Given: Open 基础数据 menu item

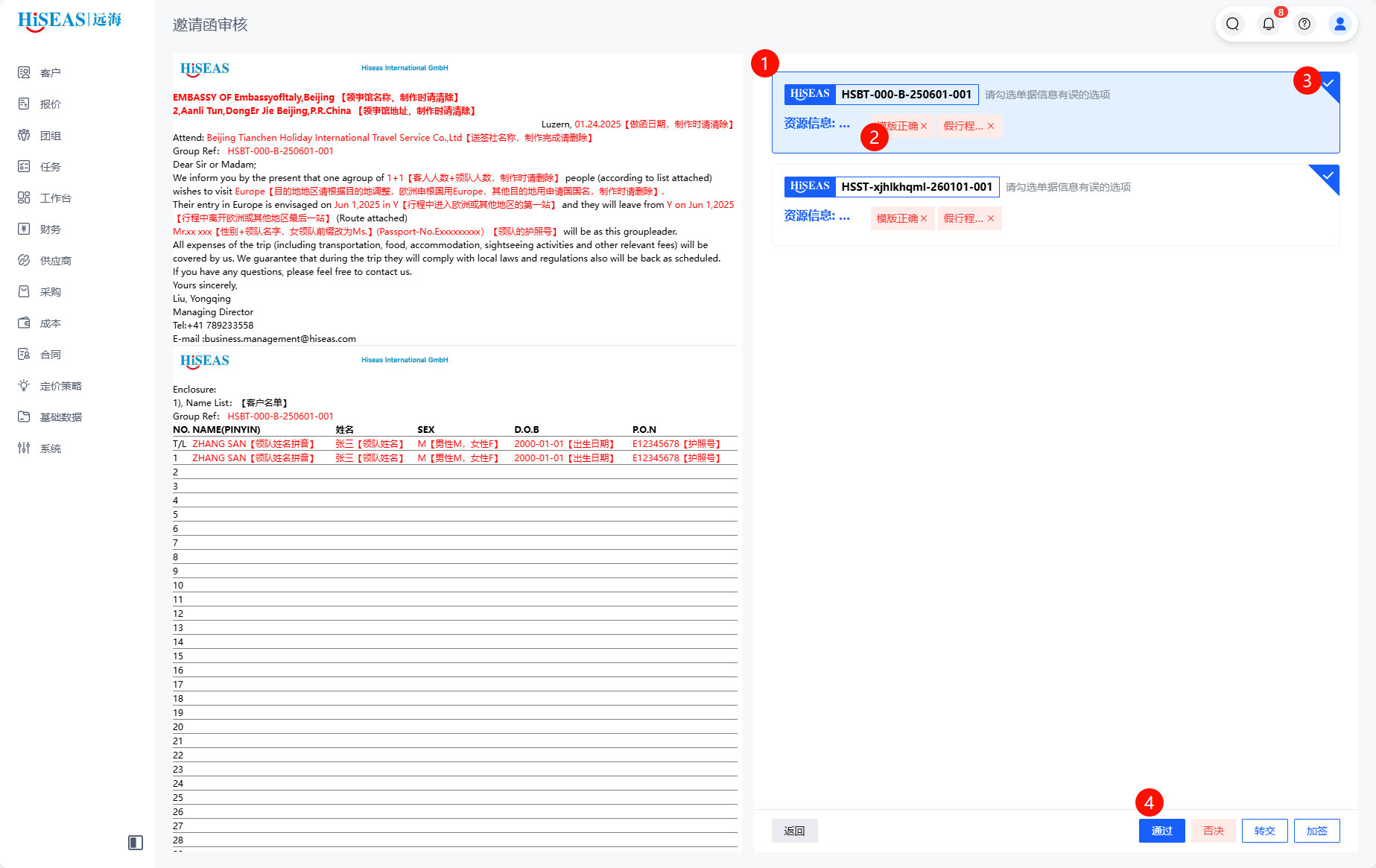Looking at the screenshot, I should tap(61, 417).
